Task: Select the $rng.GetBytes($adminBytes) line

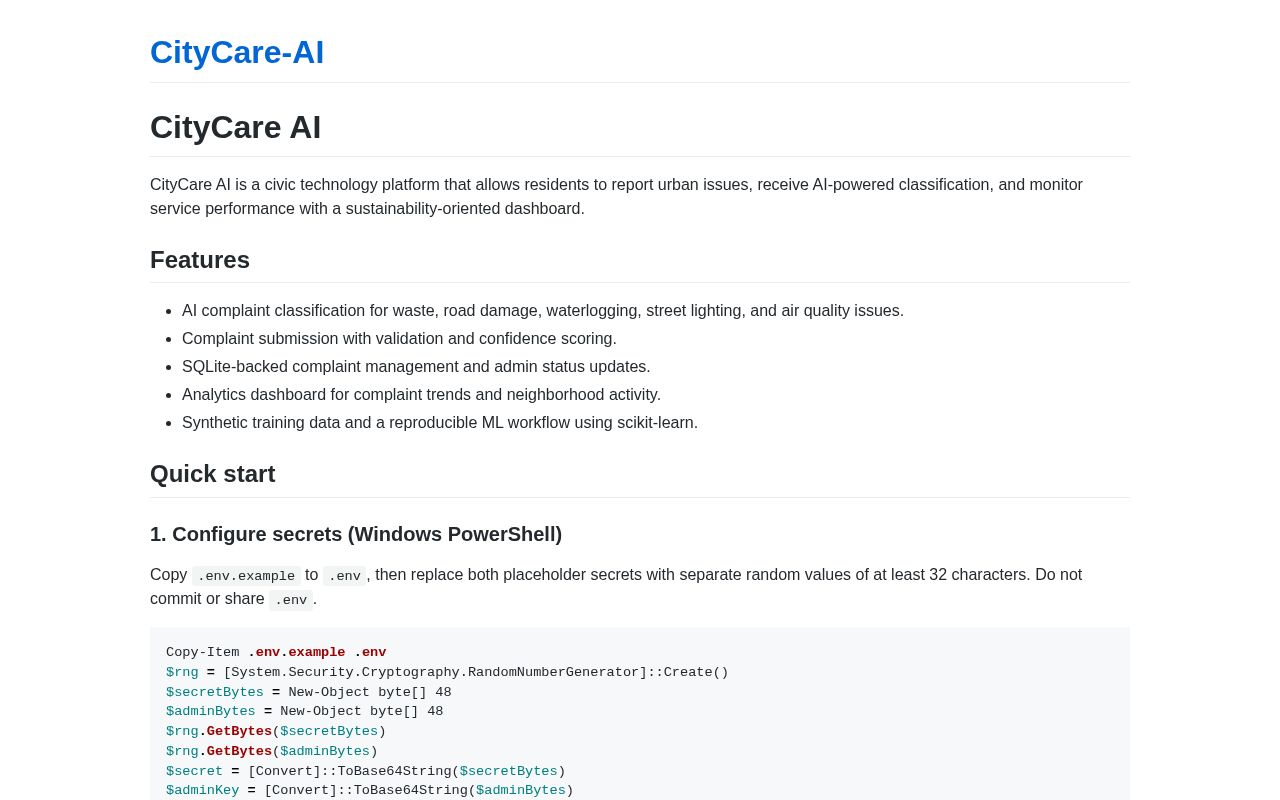Action: 272,752
